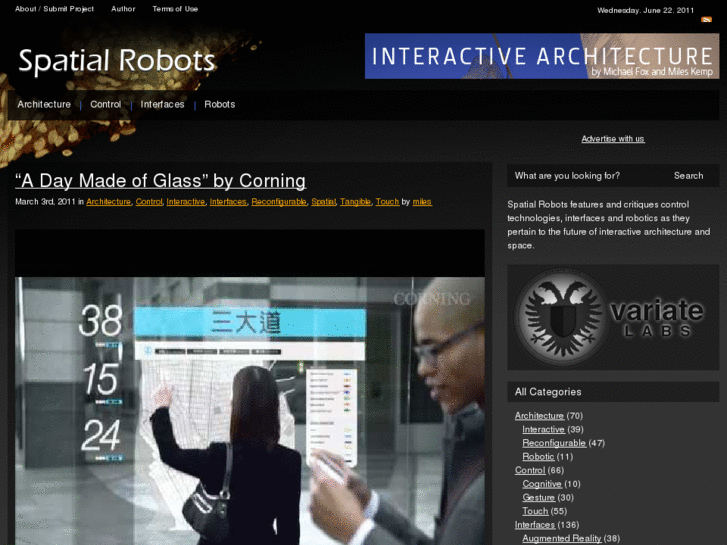This screenshot has height=545, width=727.
Task: Open Touch (55) category in sidebar
Action: pyautogui.click(x=535, y=511)
